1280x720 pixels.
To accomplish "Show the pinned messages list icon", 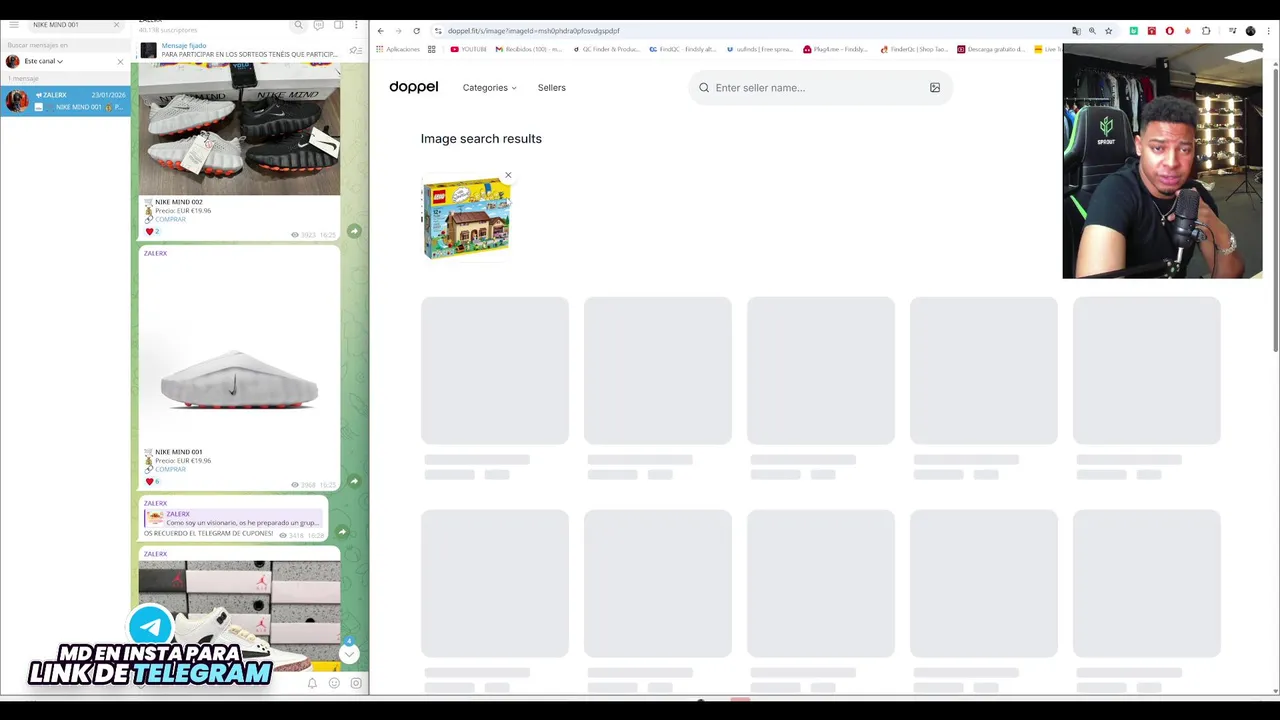I will [354, 50].
